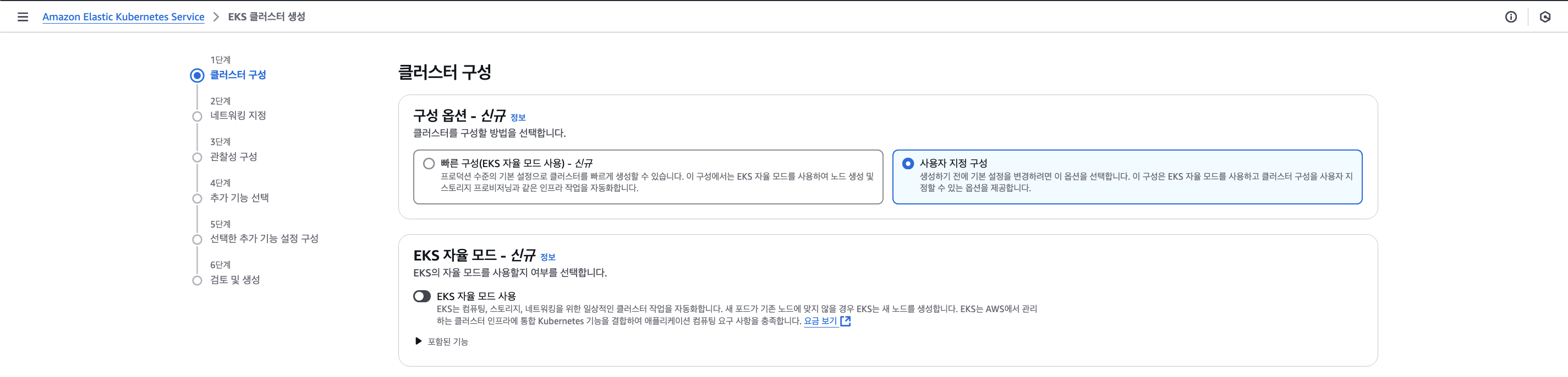Open the 요금 보기 pricing link
This screenshot has height=377, width=1568.
pos(820,321)
